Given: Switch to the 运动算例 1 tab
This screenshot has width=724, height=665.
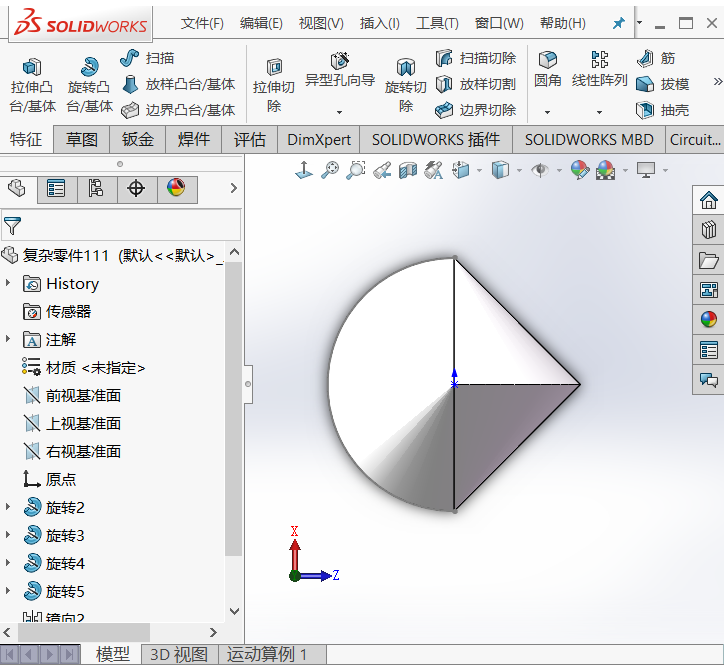Looking at the screenshot, I should click(267, 654).
